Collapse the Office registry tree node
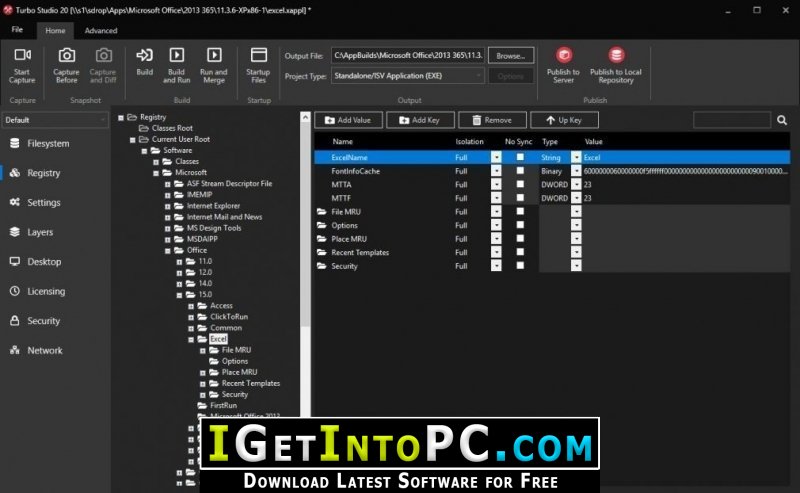Viewport: 800px width, 493px height. [167, 251]
